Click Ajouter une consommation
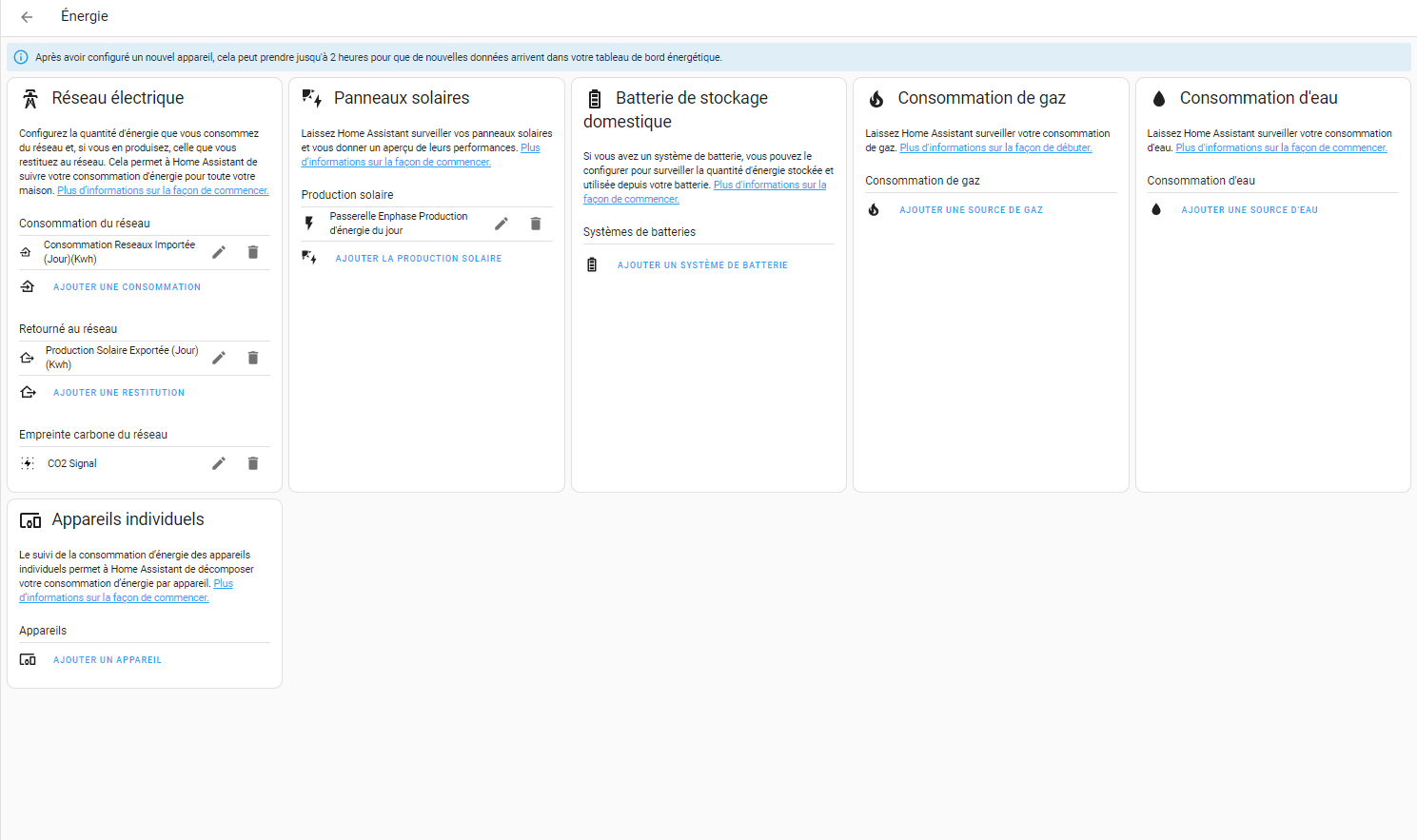The image size is (1417, 840). click(x=127, y=287)
